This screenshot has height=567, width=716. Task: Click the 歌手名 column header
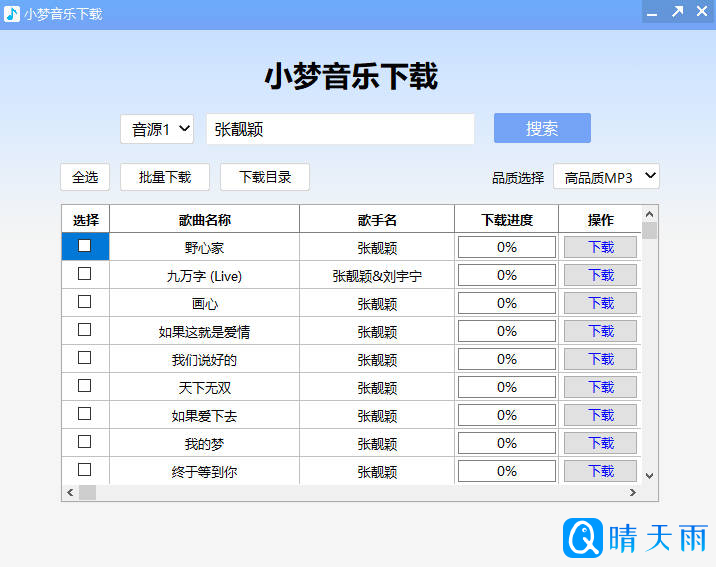coord(377,220)
